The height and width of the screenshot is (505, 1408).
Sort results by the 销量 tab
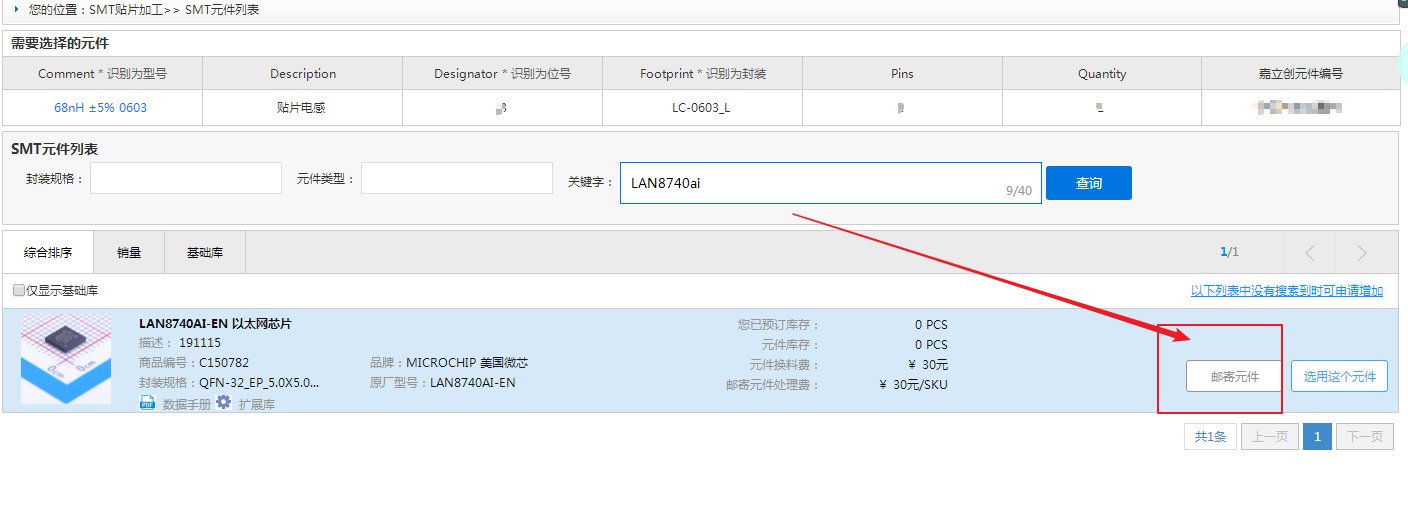click(129, 253)
